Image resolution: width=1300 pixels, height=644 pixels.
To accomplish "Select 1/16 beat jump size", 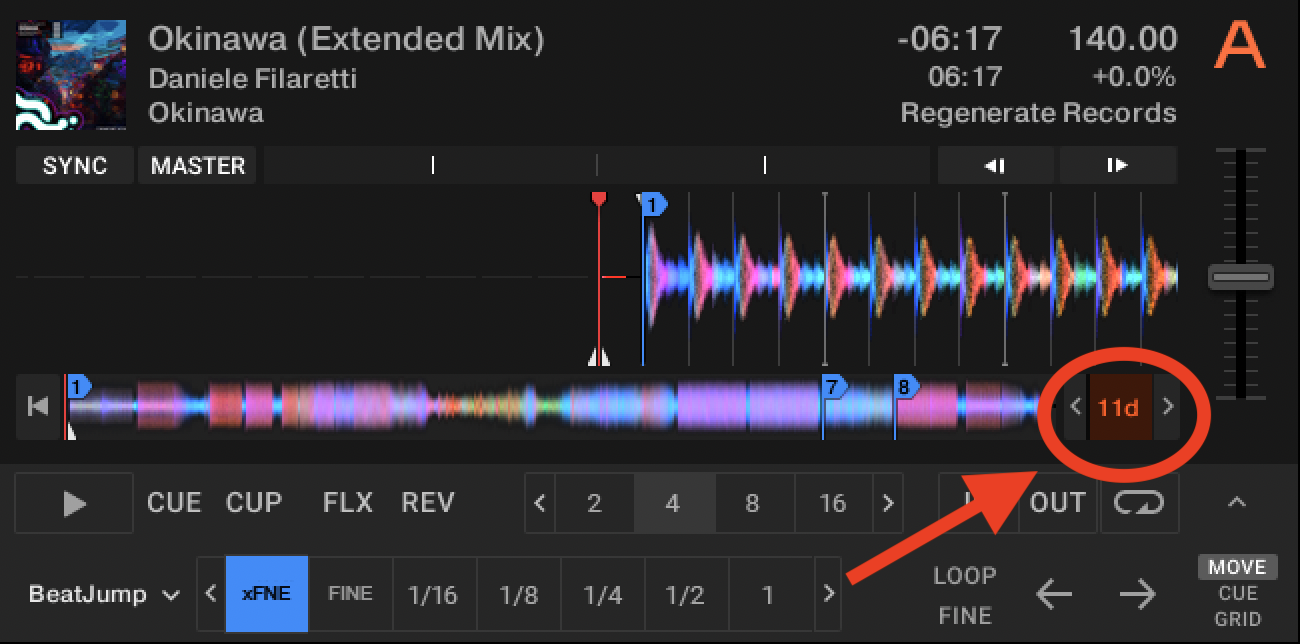I will tap(434, 594).
